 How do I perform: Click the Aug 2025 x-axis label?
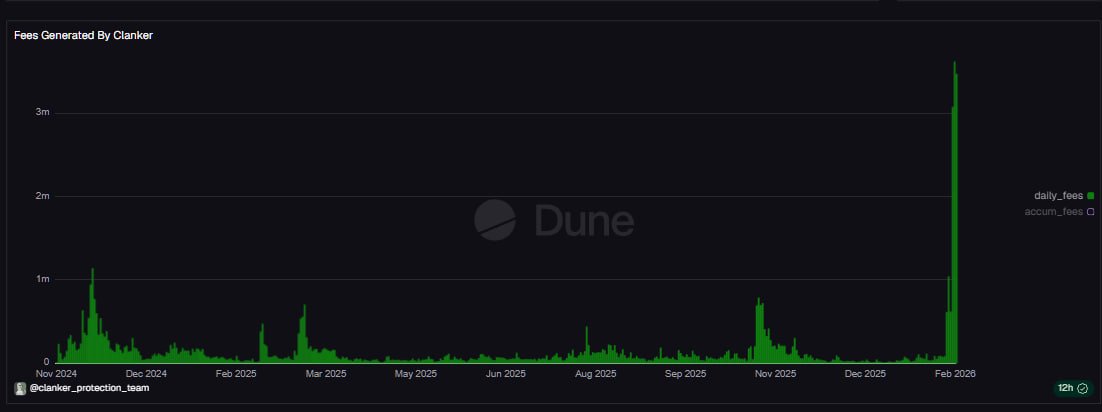tap(596, 373)
